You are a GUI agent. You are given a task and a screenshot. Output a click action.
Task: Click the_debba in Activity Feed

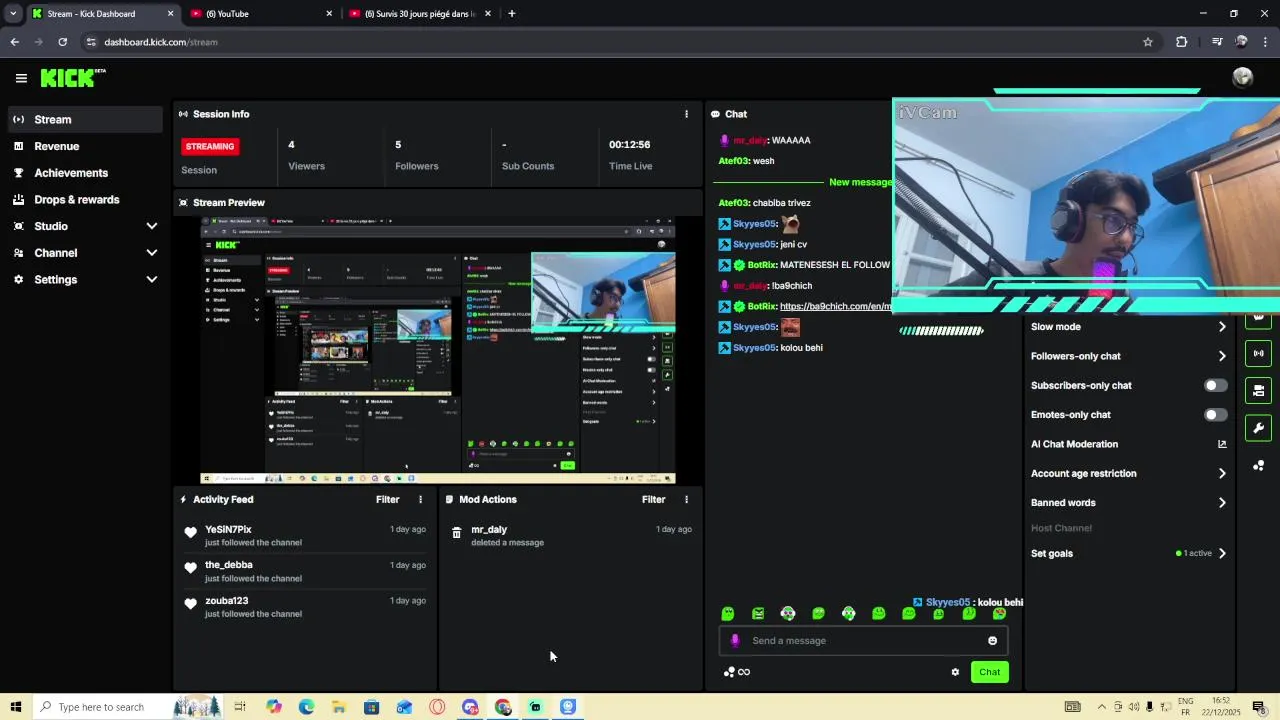click(x=229, y=565)
